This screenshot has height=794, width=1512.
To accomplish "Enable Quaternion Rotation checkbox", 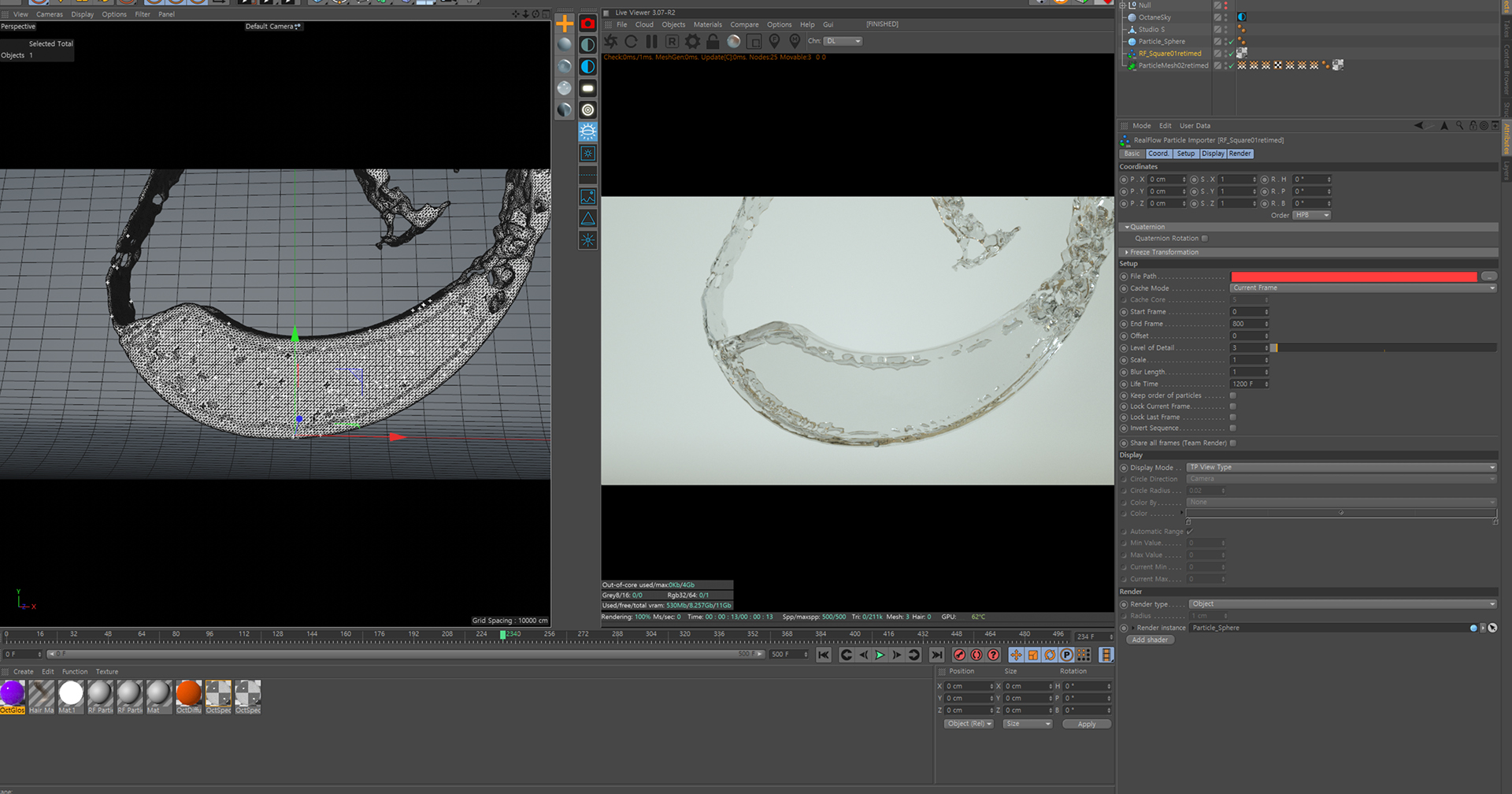I will [1204, 238].
